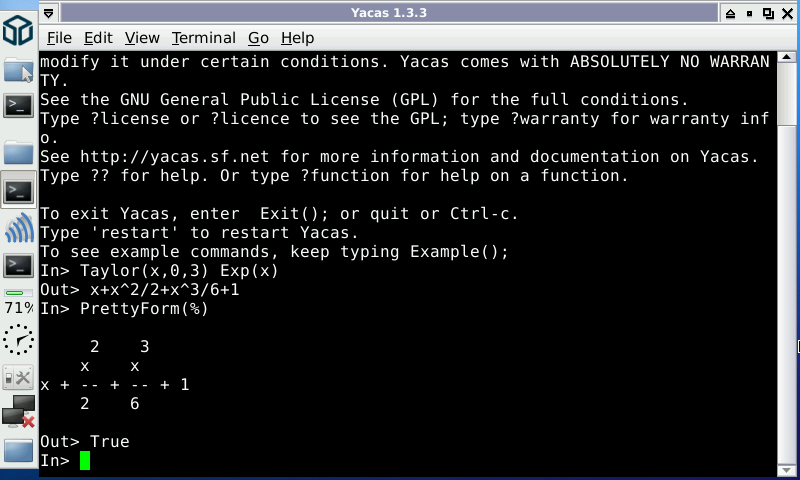Launch the first terminal icon in sidebar
The image size is (800, 480).
18,106
